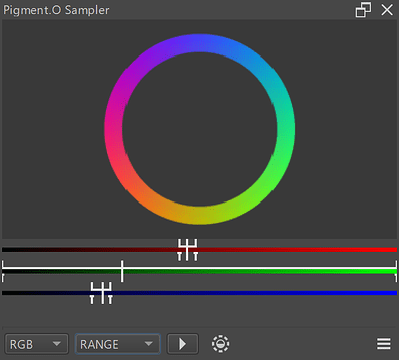Click the green channel slider handle
The width and height of the screenshot is (399, 360).
(x=122, y=271)
